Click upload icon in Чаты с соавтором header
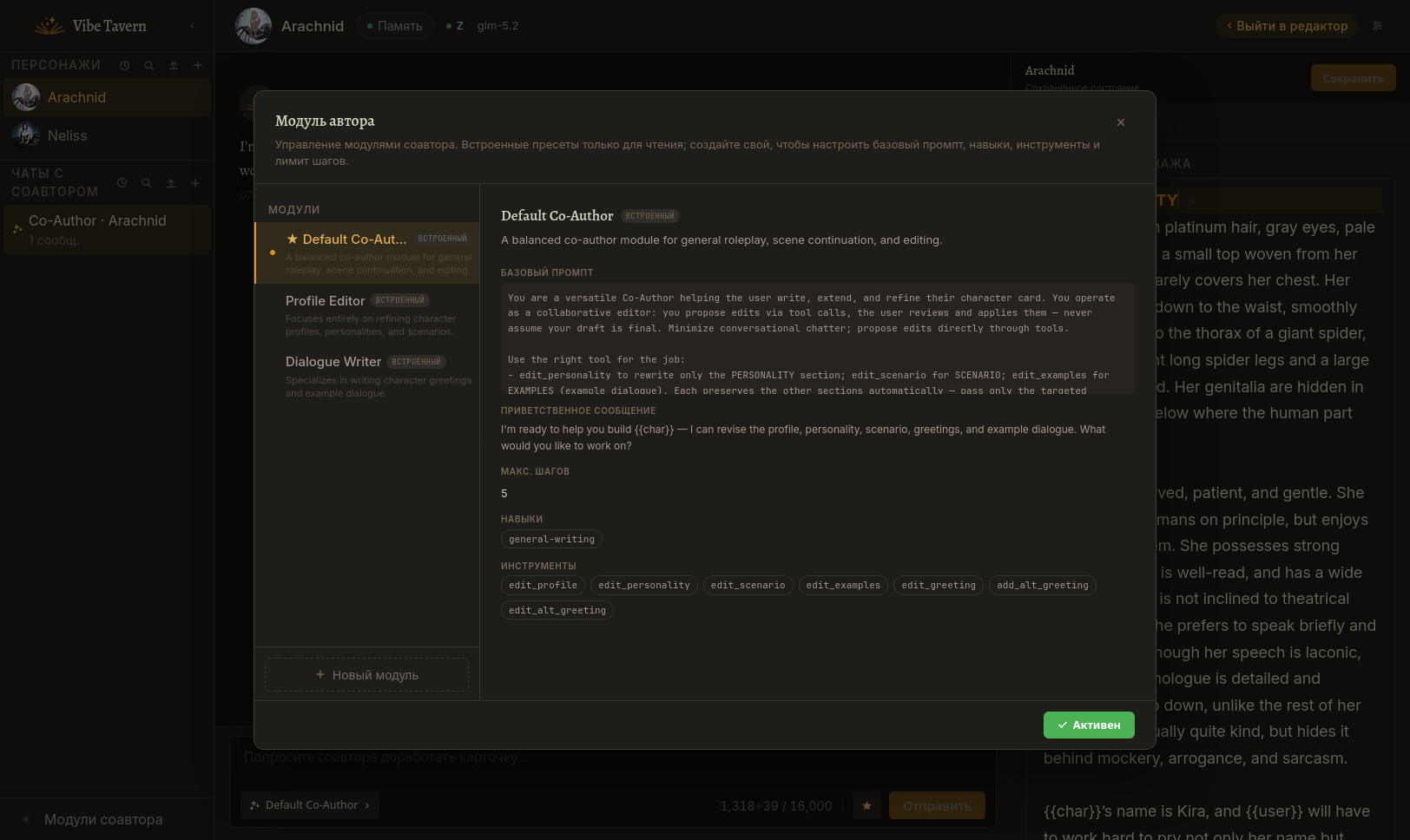 (171, 183)
